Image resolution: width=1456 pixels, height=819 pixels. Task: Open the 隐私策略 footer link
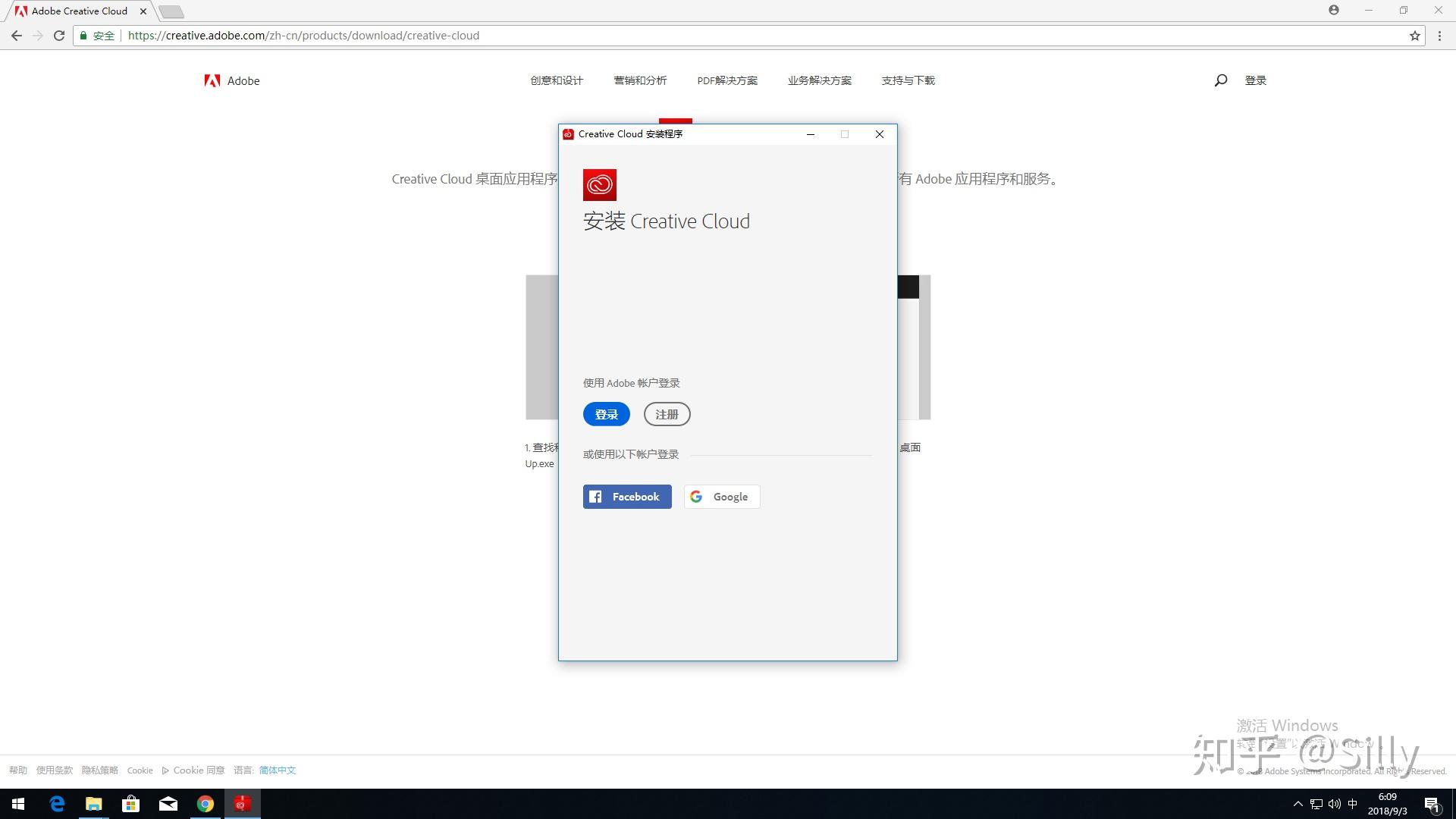[x=100, y=770]
